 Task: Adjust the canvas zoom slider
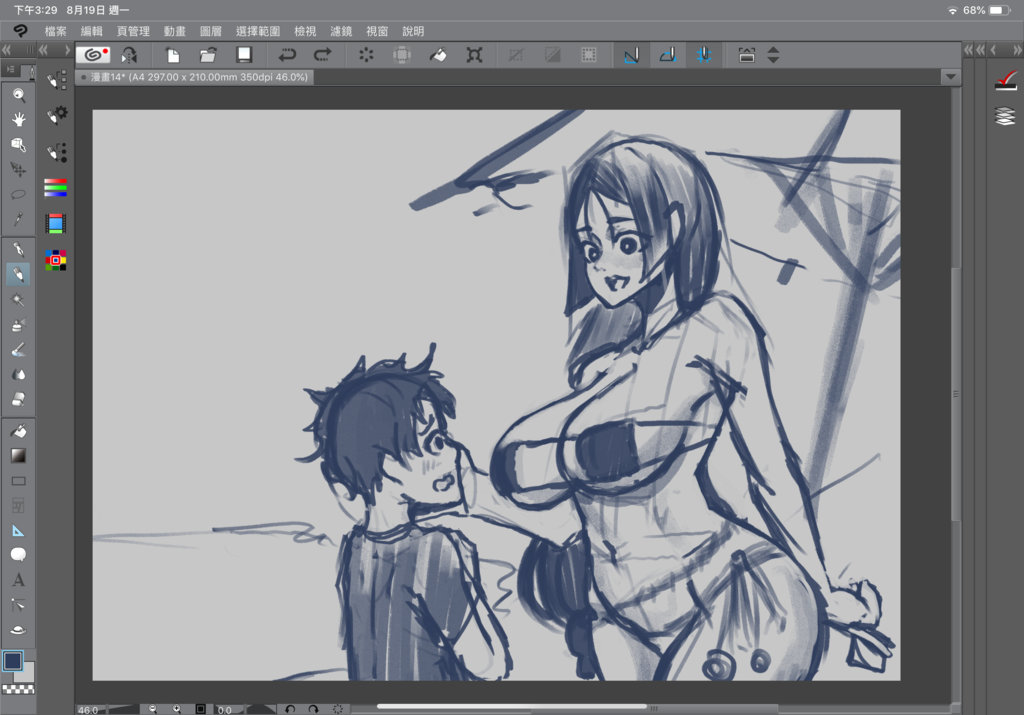(123, 709)
